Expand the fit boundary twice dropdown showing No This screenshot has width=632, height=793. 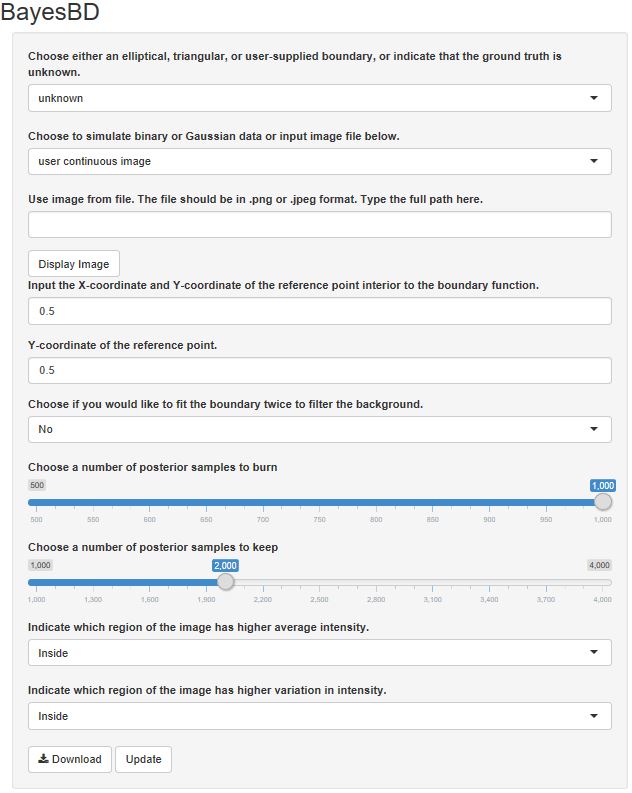click(x=319, y=429)
